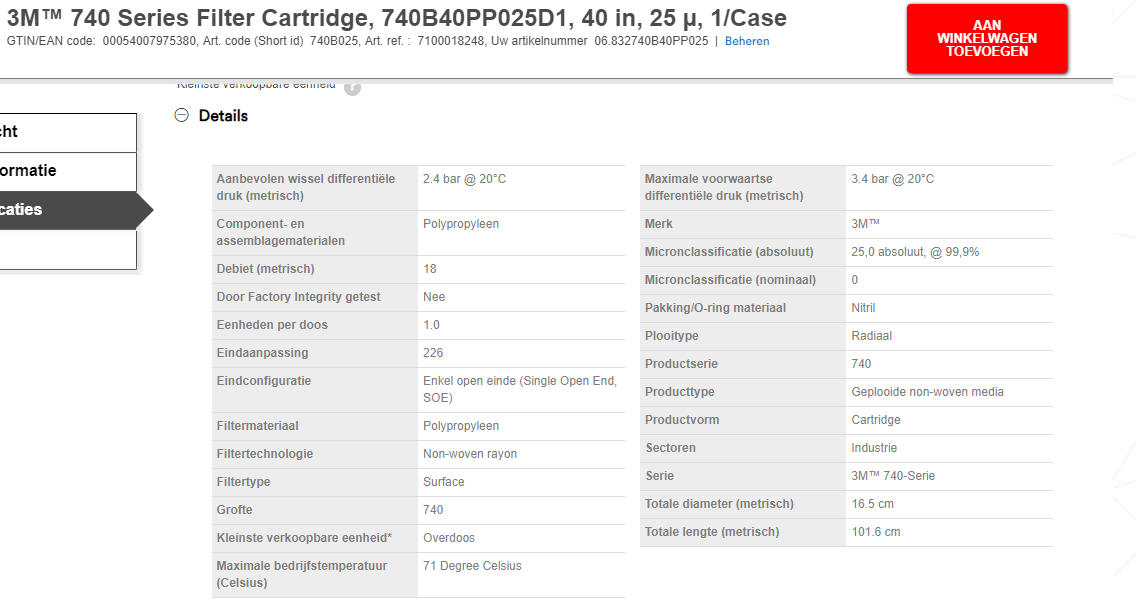Open the Beheren link
This screenshot has height=606, width=1137.
pos(747,41)
